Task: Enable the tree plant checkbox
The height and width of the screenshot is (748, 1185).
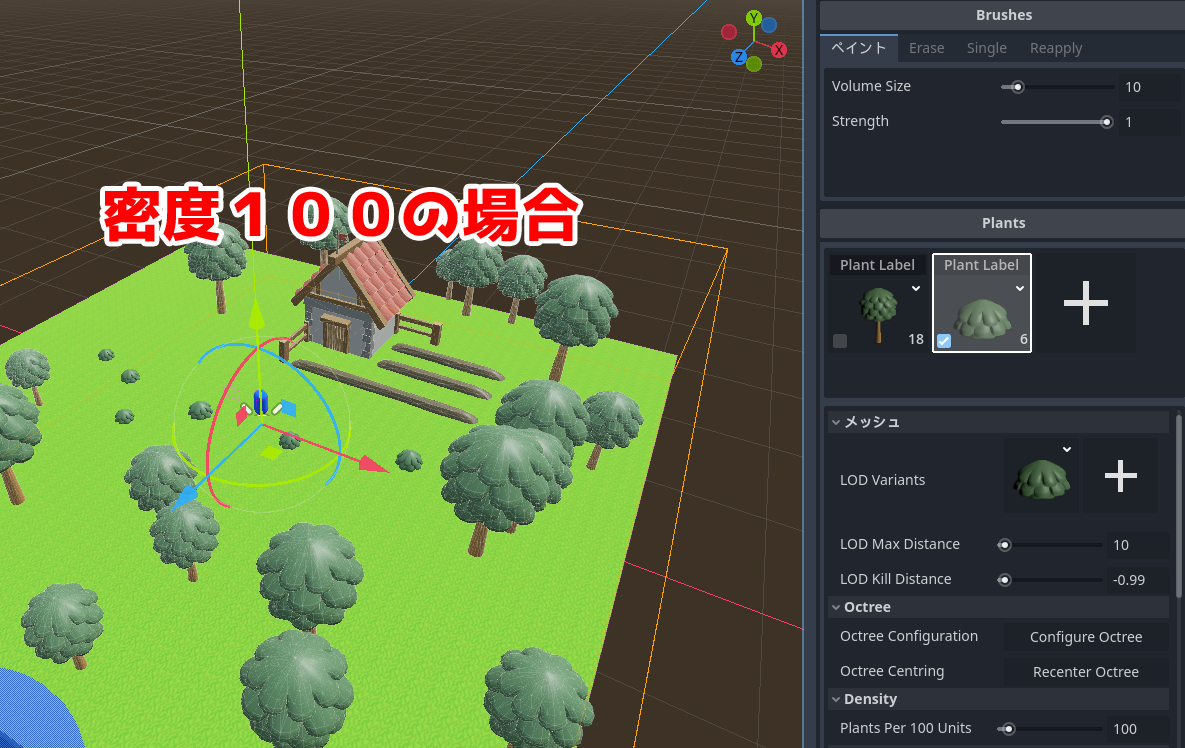Action: point(840,341)
